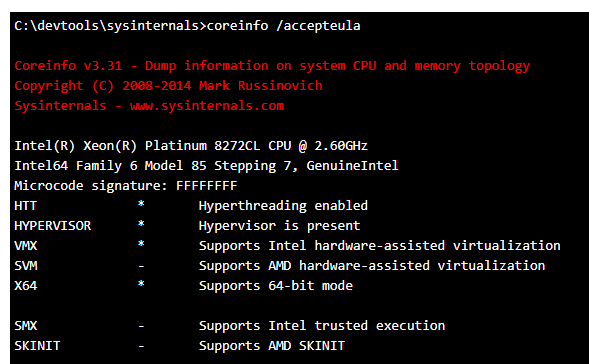Click the Supports 64-bit mode text
Screen dimensions: 589x364
(276, 286)
